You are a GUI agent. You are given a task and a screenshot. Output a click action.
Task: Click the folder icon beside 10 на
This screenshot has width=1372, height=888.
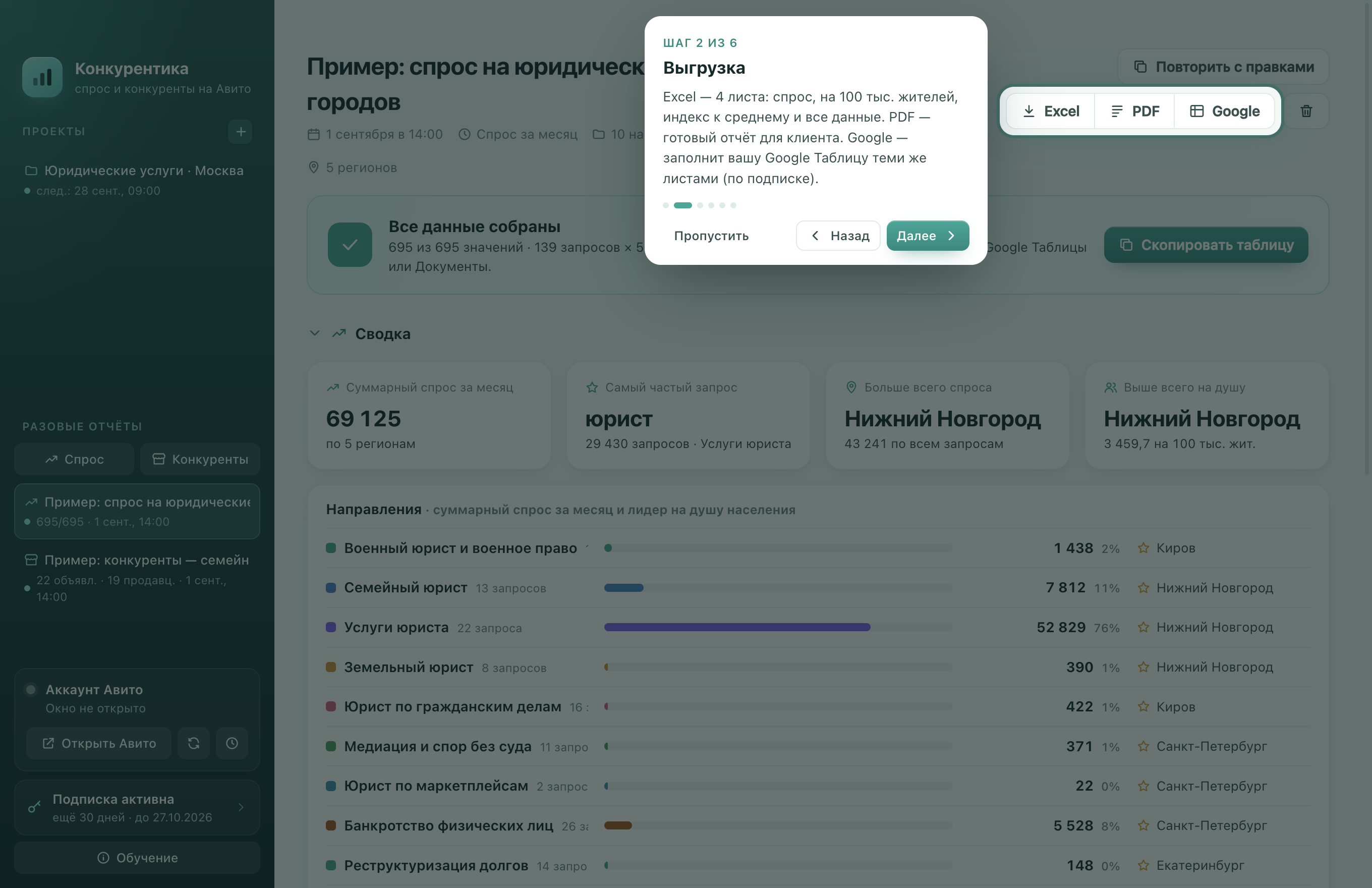(599, 134)
